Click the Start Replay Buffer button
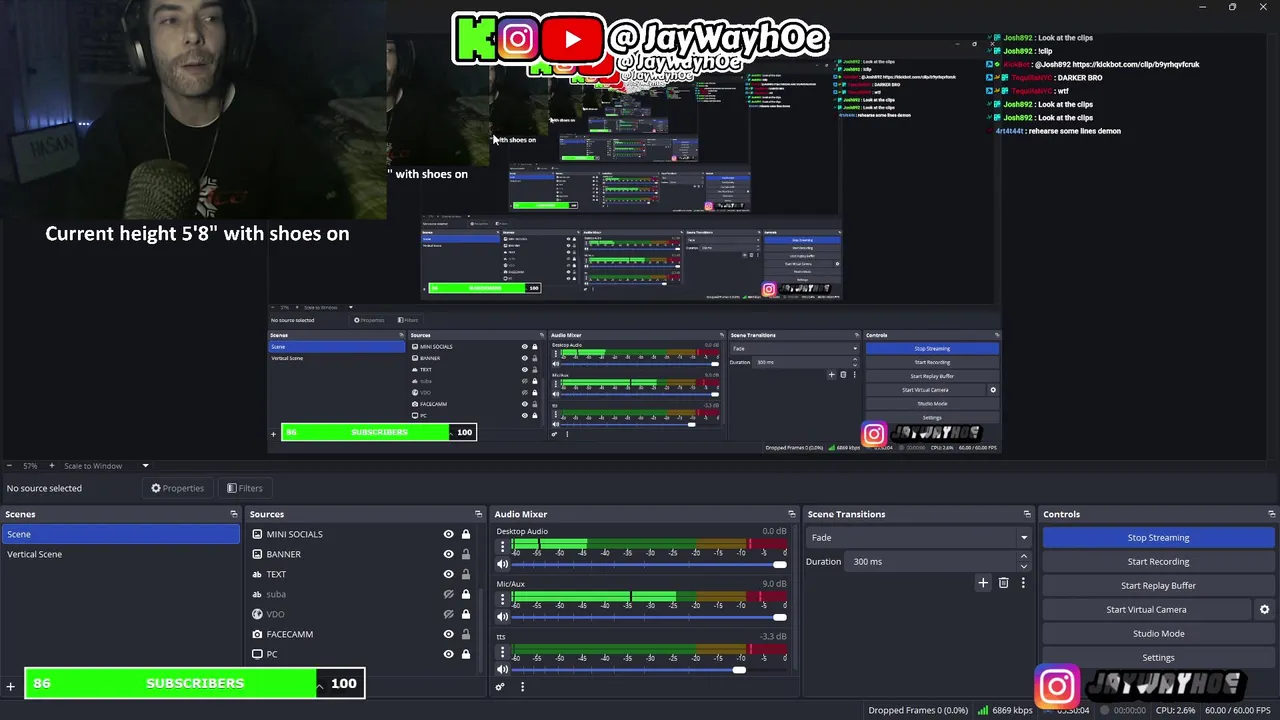Viewport: 1280px width, 720px height. pyautogui.click(x=1158, y=585)
